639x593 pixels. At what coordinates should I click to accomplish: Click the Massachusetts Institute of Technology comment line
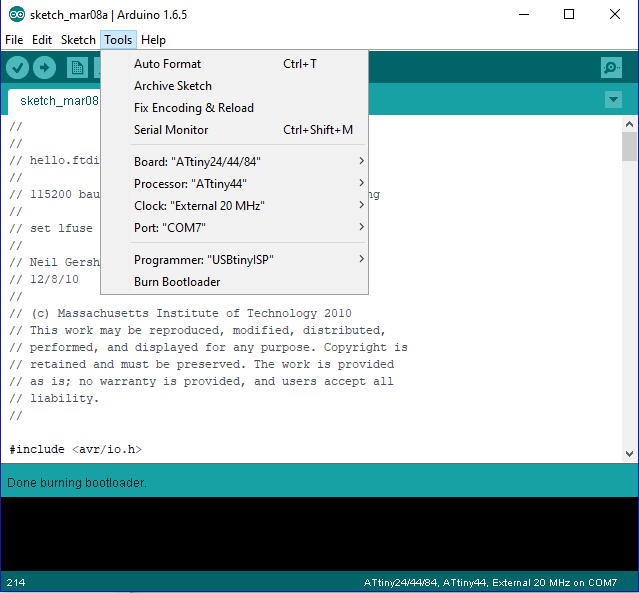181,313
